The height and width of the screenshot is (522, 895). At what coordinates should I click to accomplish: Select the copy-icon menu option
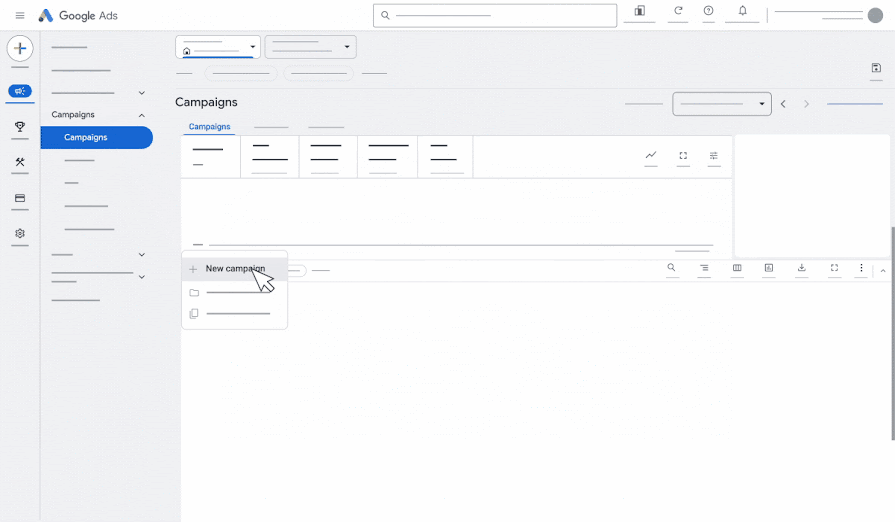tap(235, 314)
